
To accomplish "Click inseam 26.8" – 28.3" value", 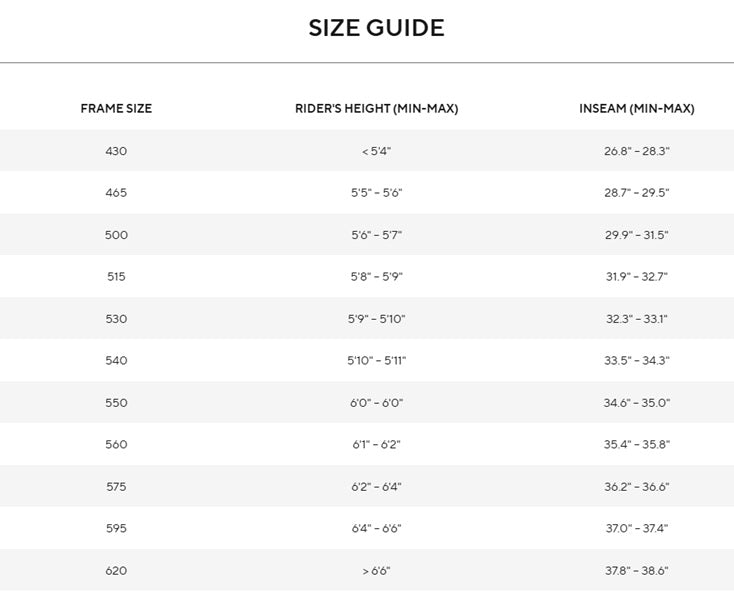I will point(637,151).
